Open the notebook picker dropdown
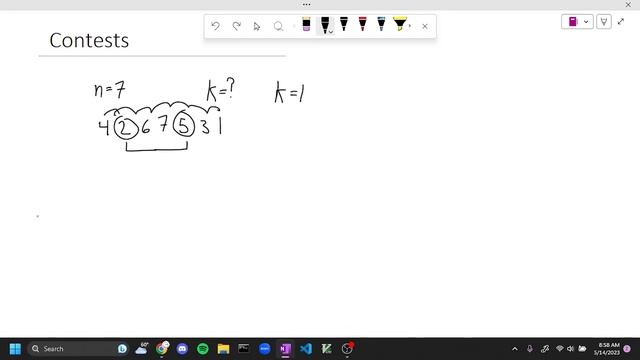 click(577, 22)
